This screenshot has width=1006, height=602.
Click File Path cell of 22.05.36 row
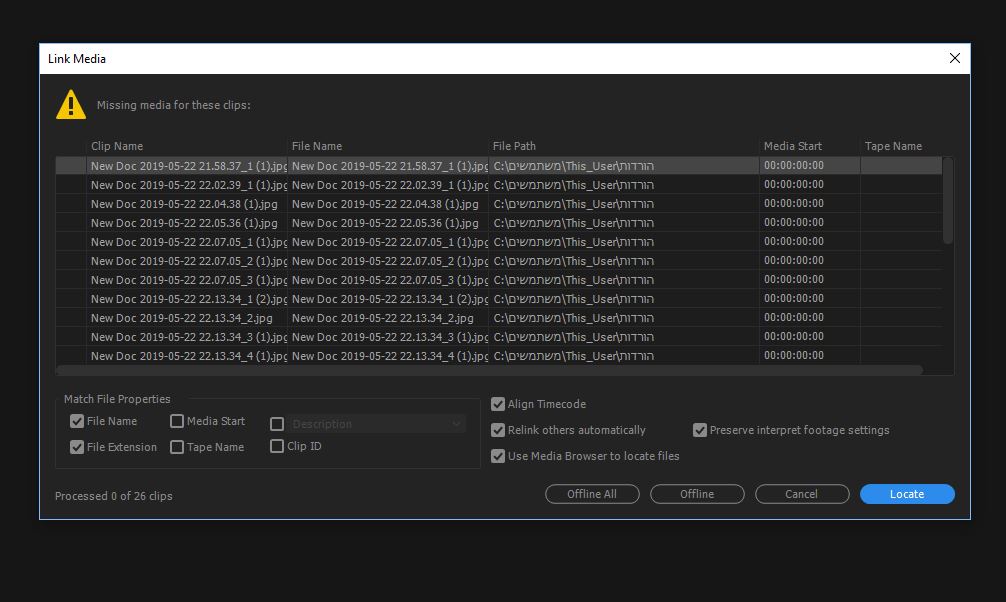624,223
